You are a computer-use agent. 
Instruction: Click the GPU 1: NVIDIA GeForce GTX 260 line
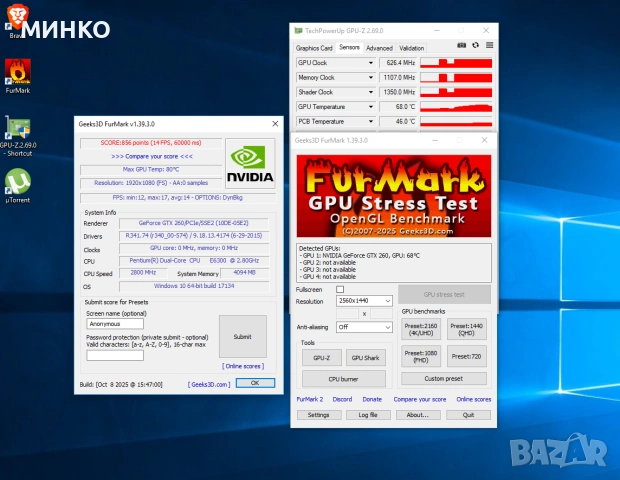click(x=359, y=255)
